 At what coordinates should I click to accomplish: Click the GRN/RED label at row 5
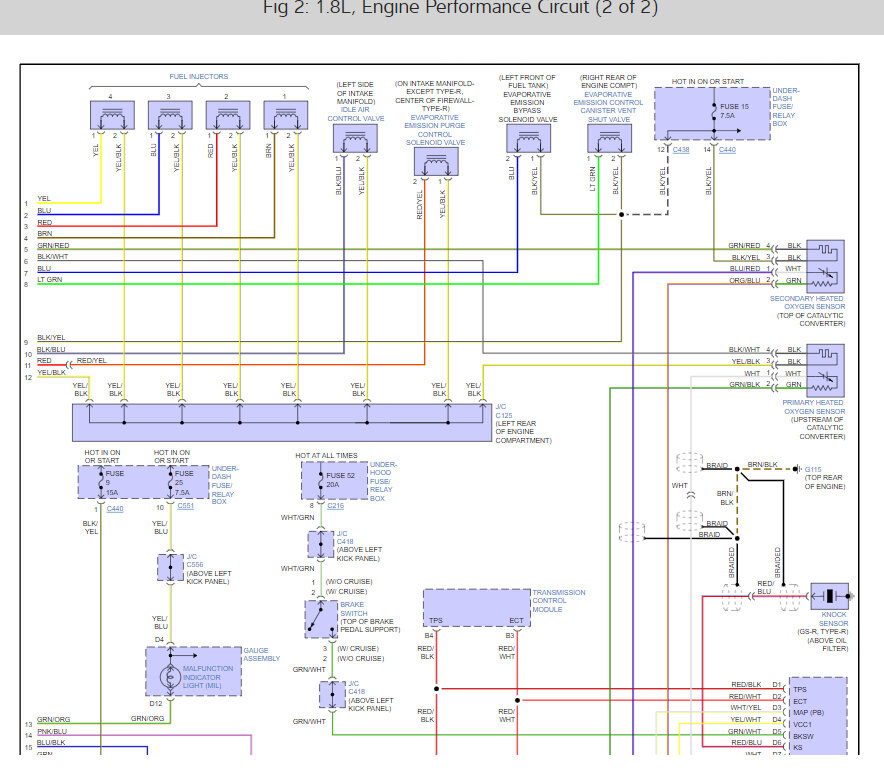tap(53, 245)
